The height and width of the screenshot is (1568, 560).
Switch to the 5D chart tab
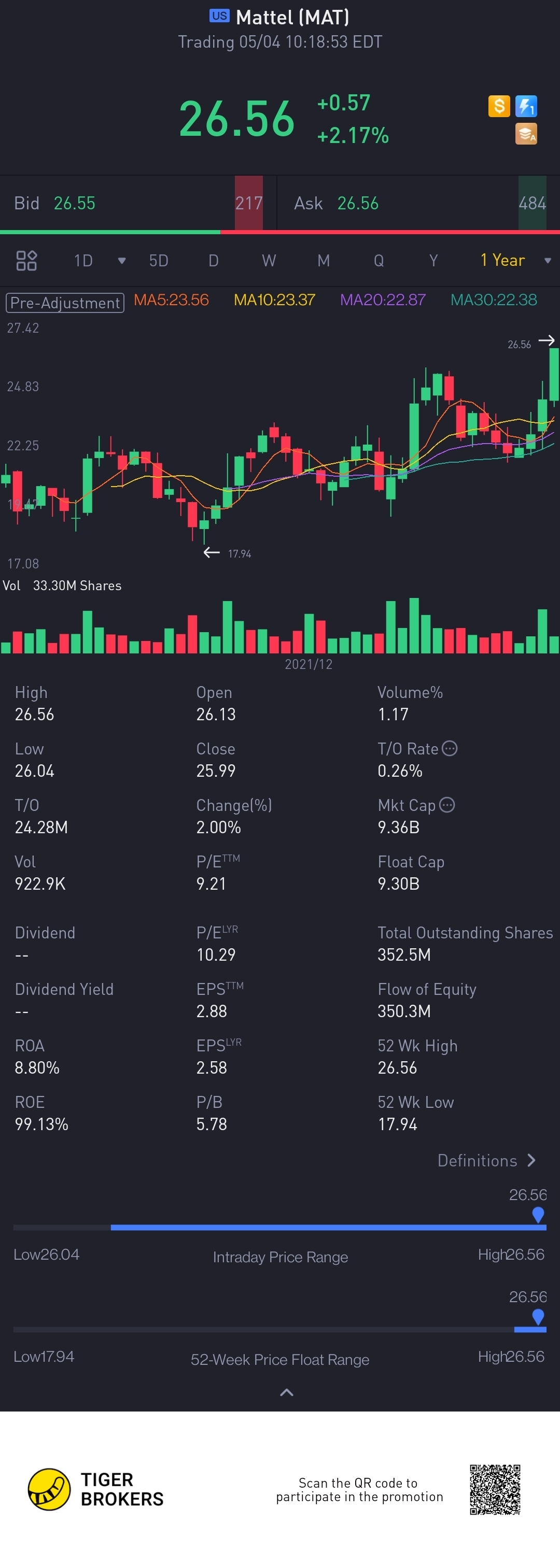(x=159, y=261)
